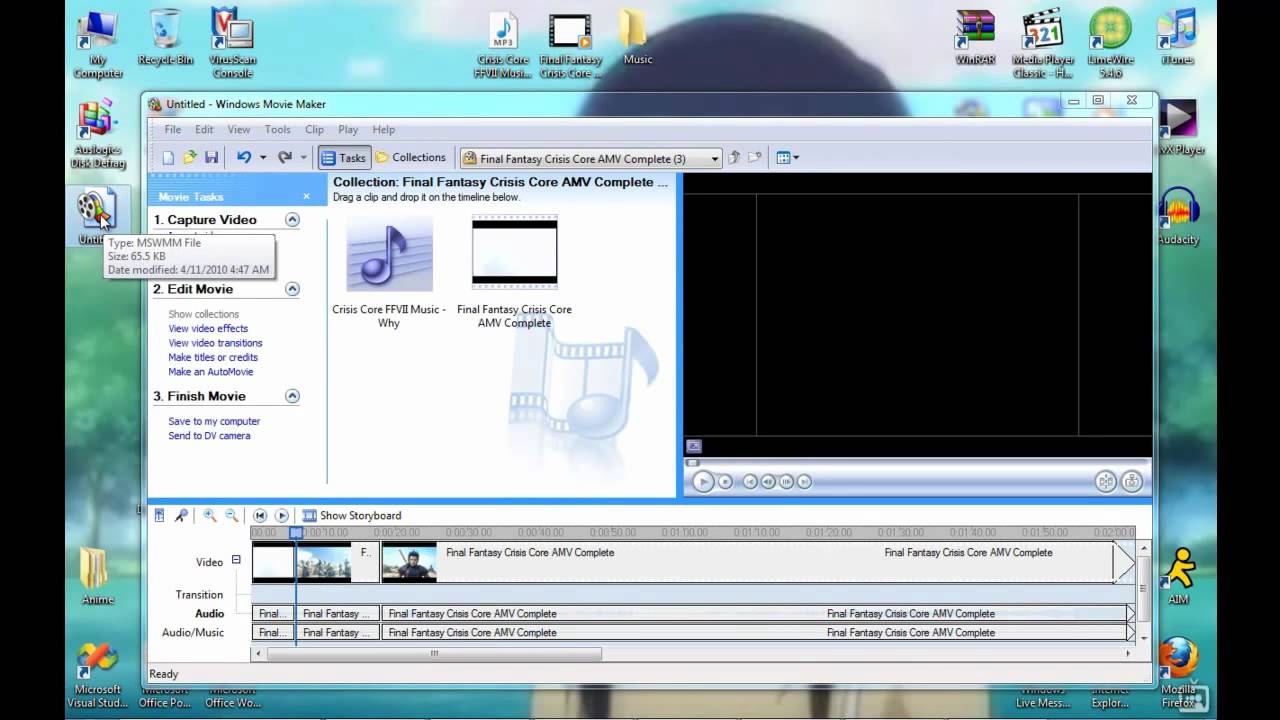Collapse the Finish Movie section
The image size is (1280, 720).
pyautogui.click(x=292, y=396)
